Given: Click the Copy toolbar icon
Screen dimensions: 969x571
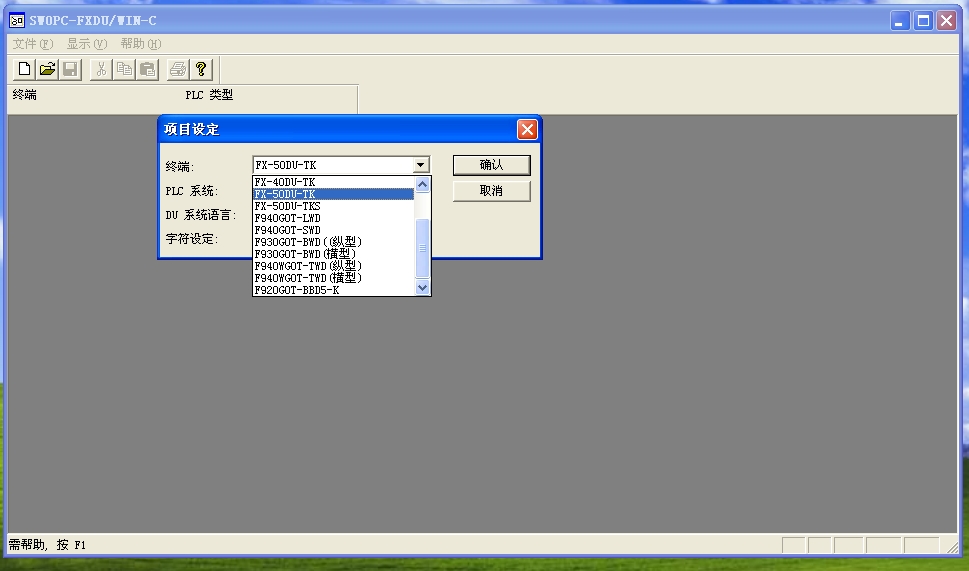Looking at the screenshot, I should pos(124,69).
